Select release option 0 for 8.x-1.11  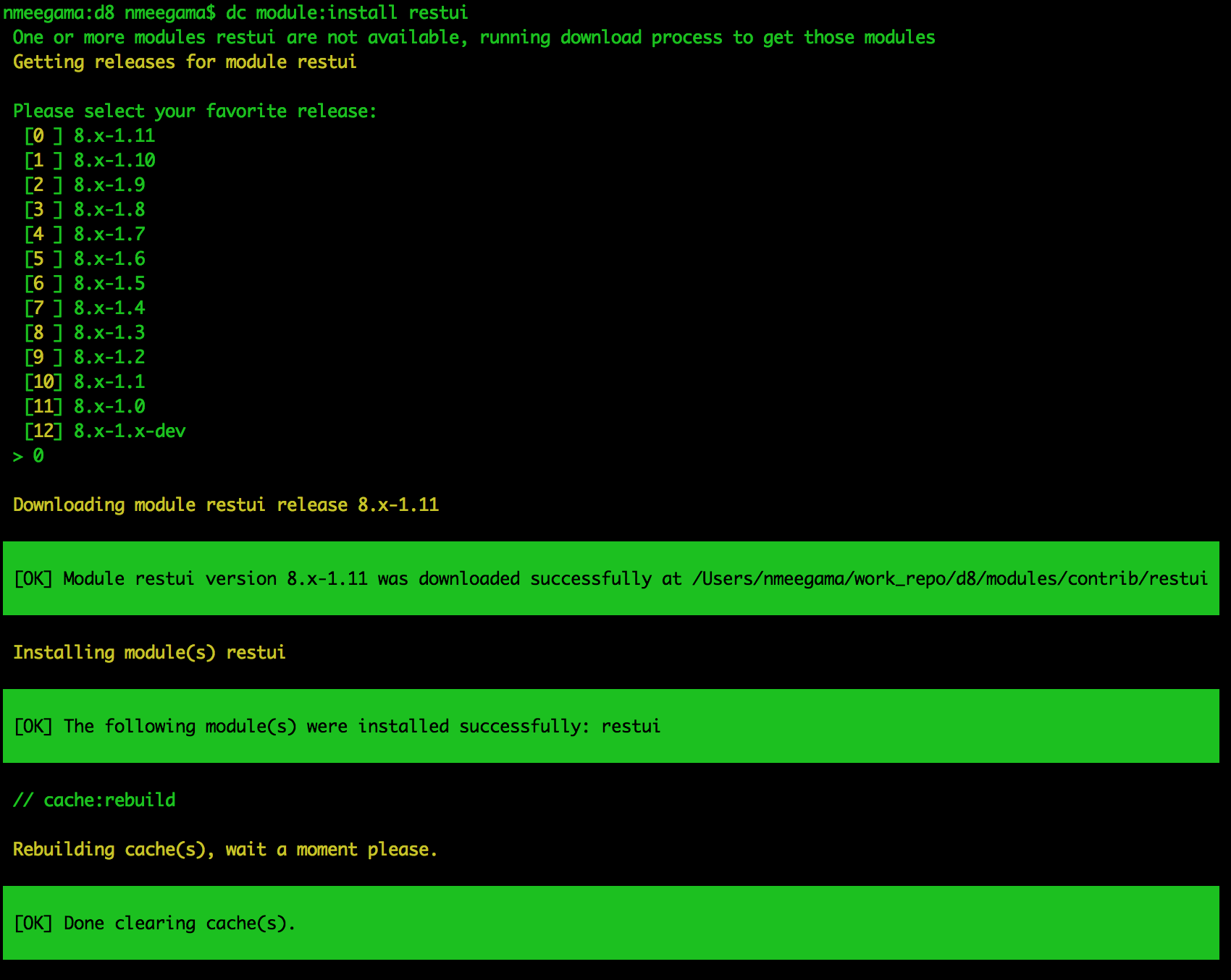coord(91,136)
